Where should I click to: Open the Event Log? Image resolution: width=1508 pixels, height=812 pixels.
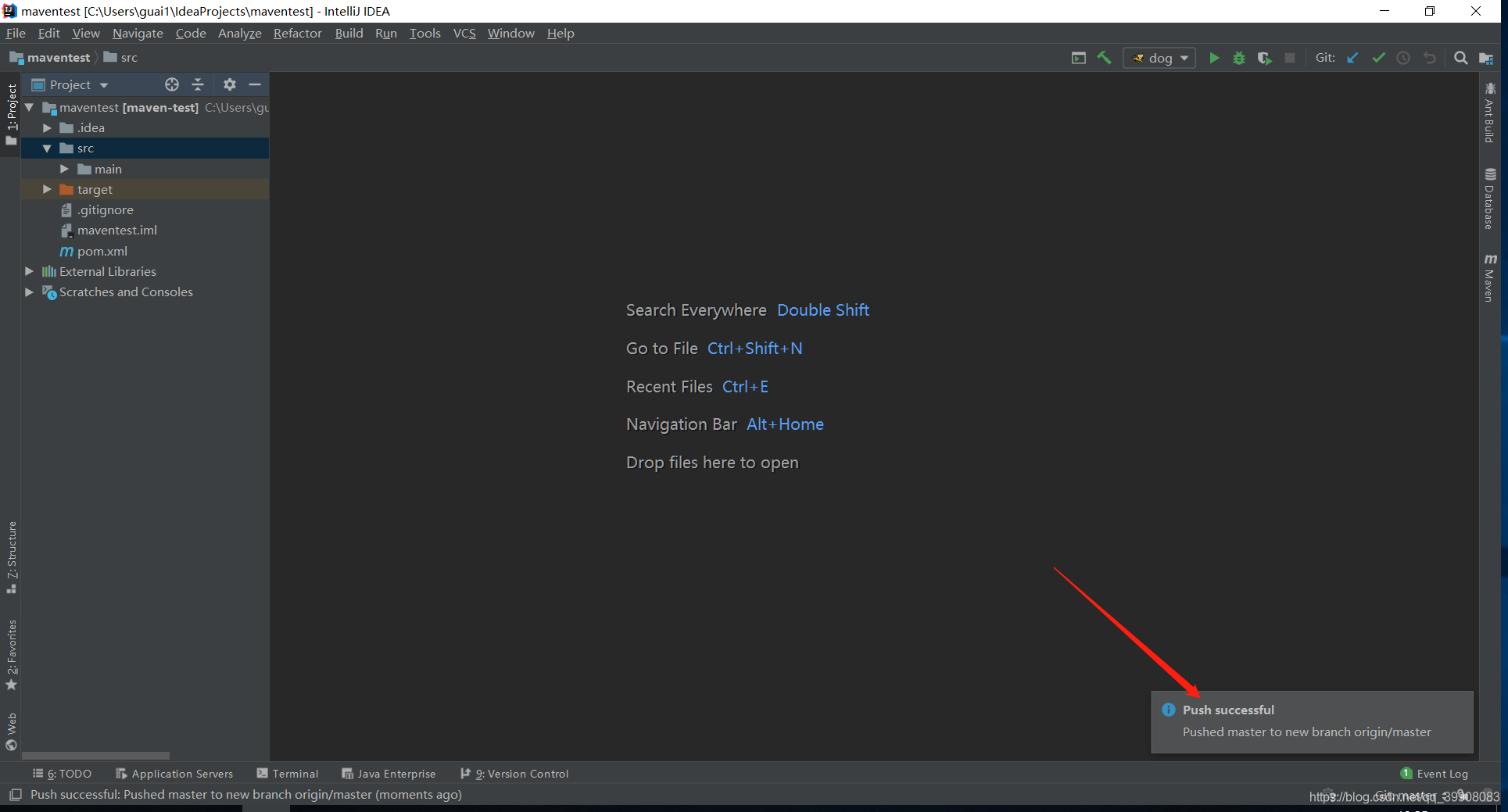click(1435, 774)
